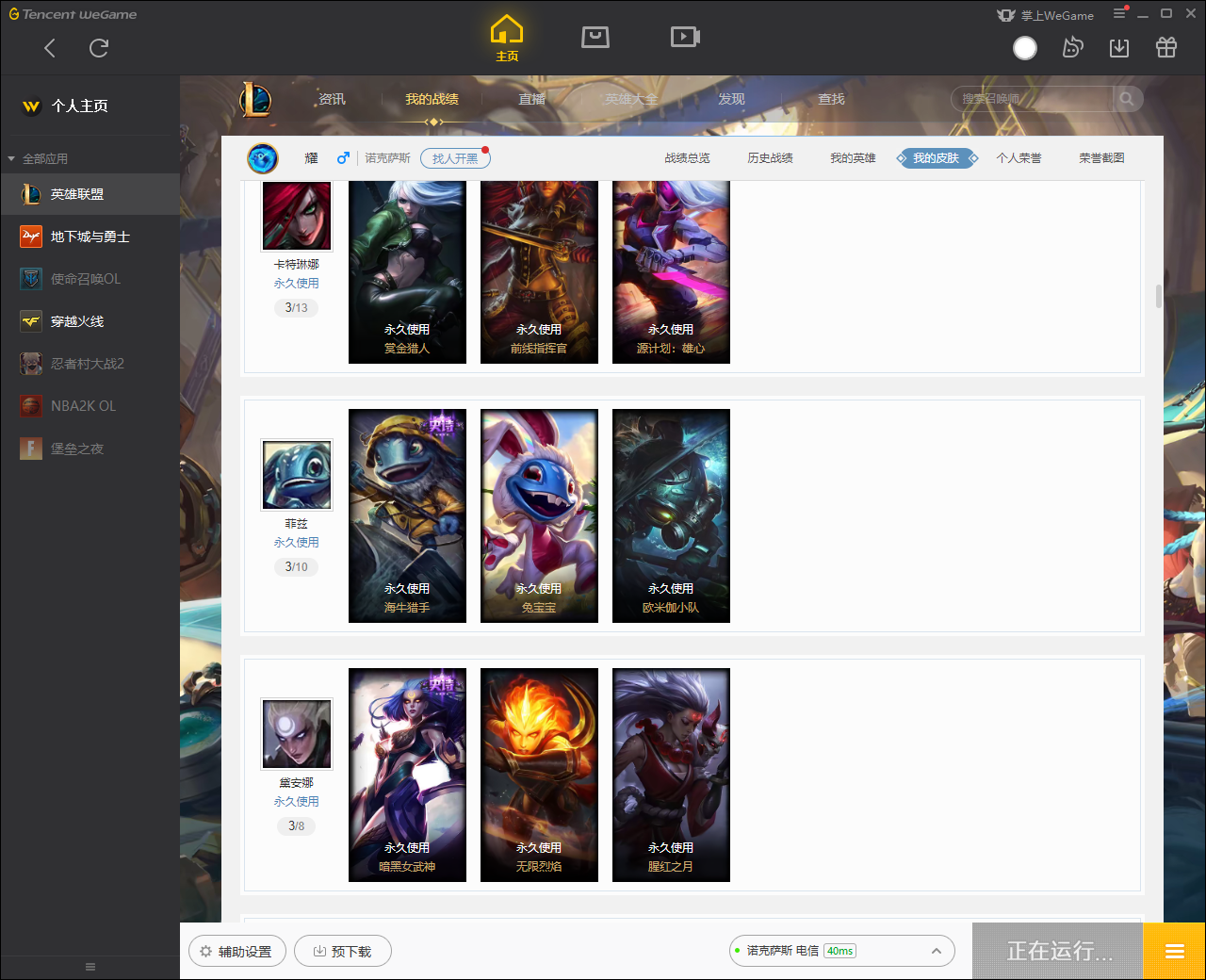Refresh the page with the reload icon
1206x980 pixels.
99,48
